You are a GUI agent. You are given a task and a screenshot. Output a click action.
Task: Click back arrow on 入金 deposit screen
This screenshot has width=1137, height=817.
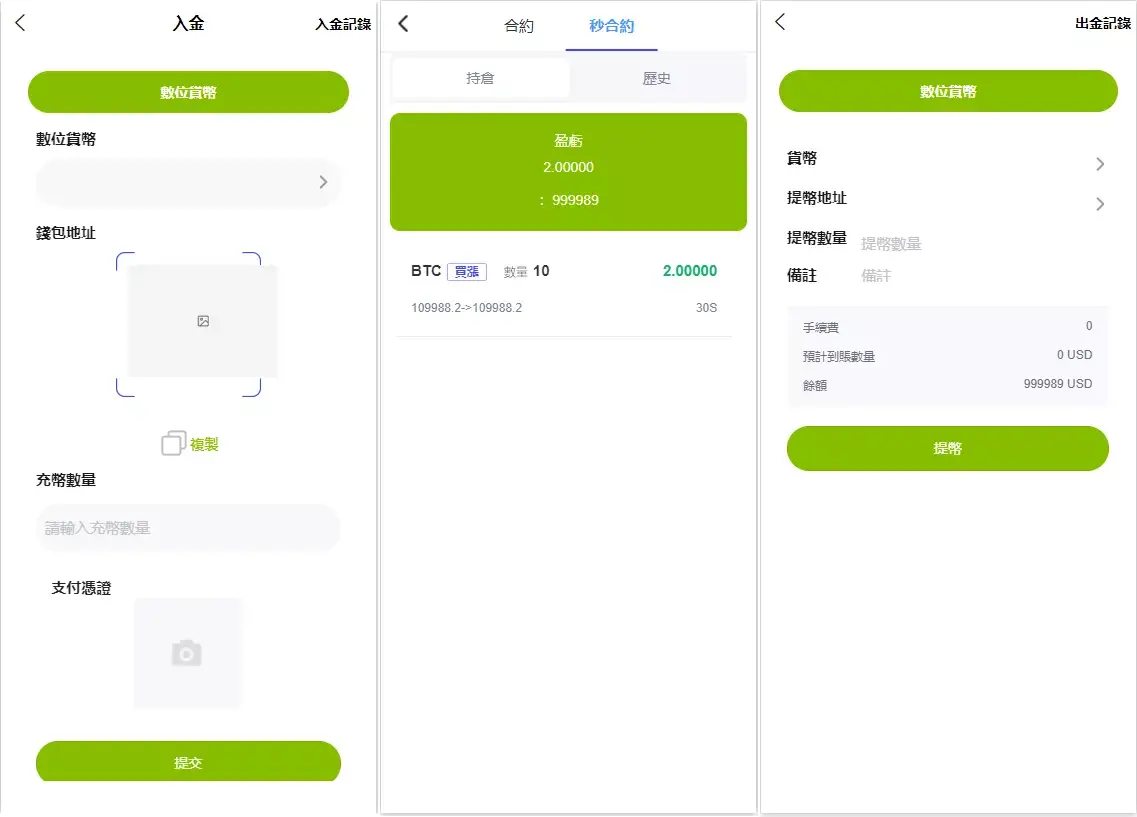[21, 24]
